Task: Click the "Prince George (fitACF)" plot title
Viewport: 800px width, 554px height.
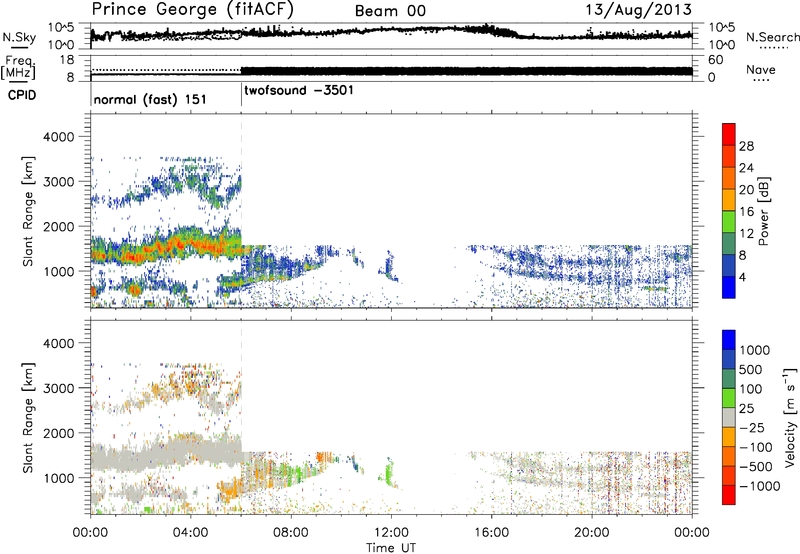Action: click(192, 10)
